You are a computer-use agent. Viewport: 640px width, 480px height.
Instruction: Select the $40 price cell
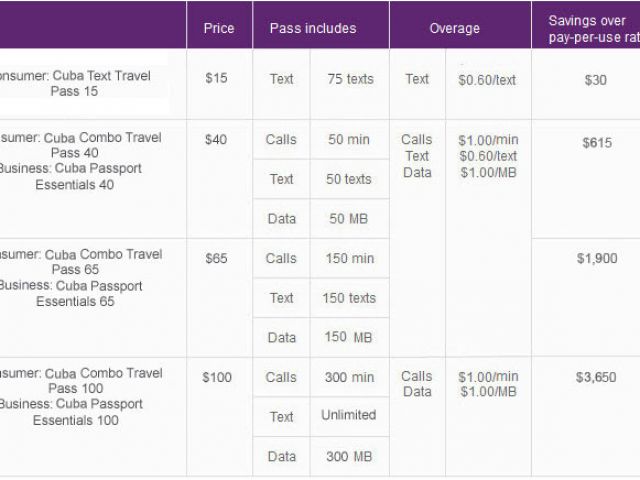point(216,140)
